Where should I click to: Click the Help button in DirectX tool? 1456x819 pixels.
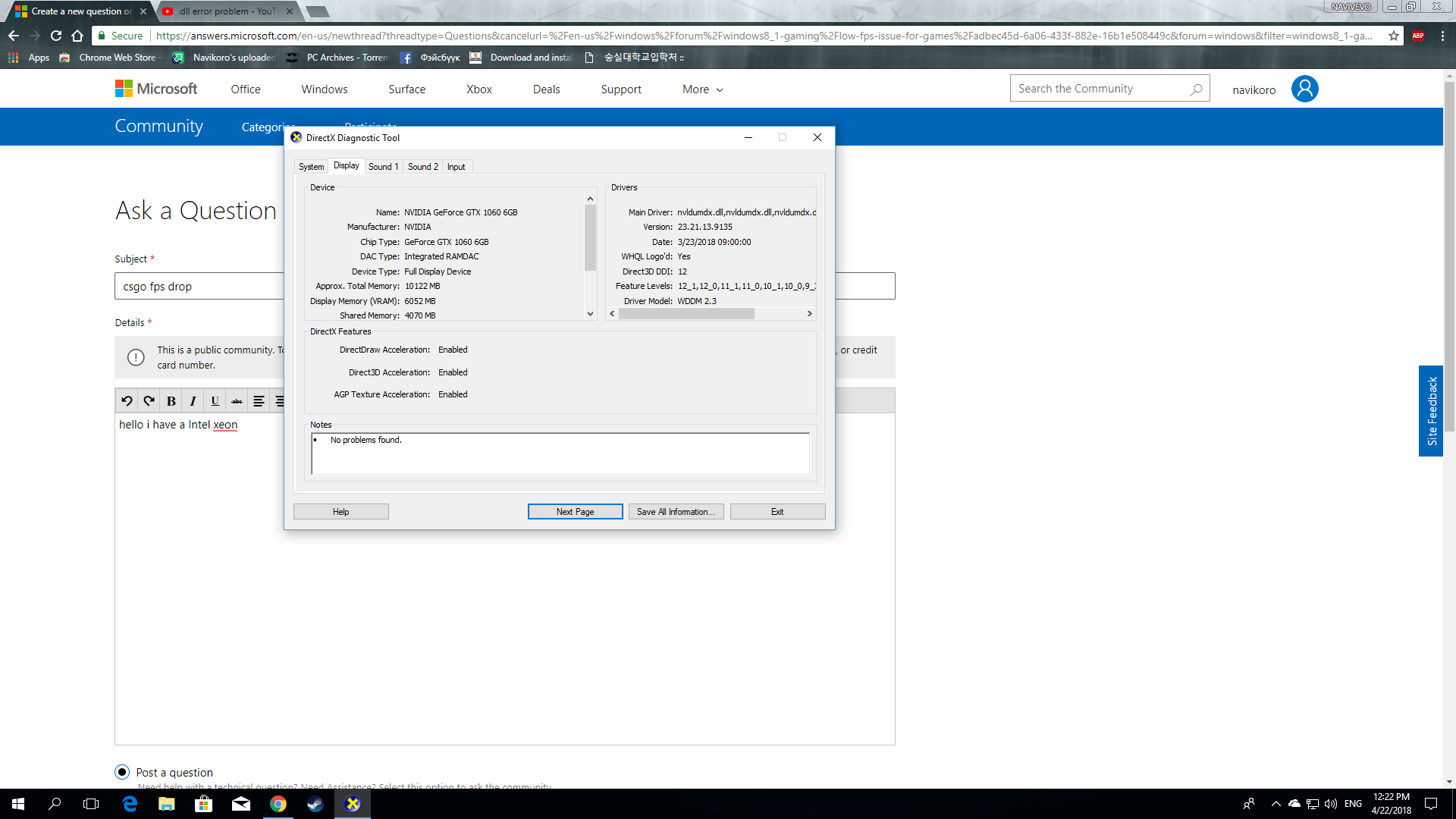pyautogui.click(x=341, y=512)
